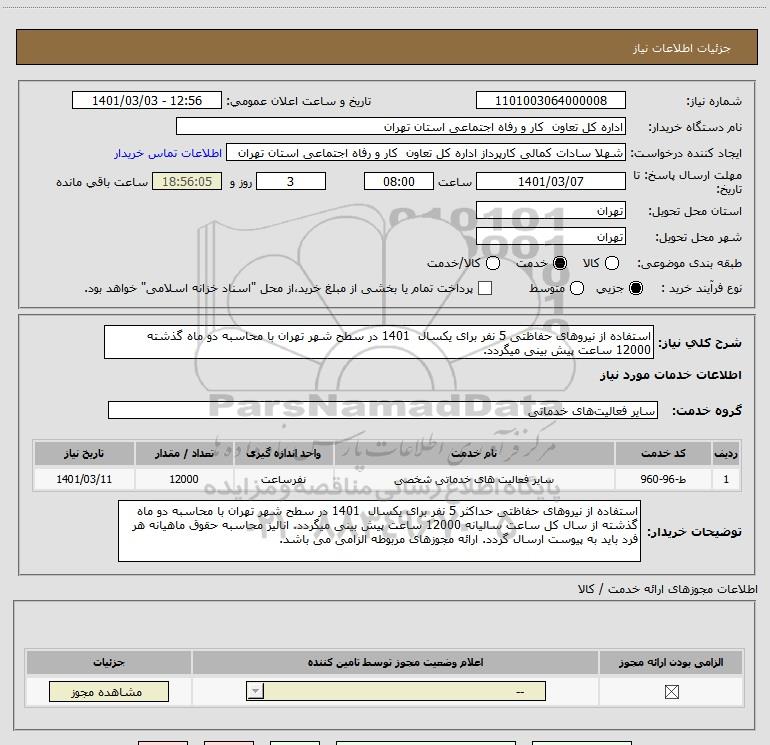Click the countdown timer 18:56:05
The height and width of the screenshot is (745, 770).
point(187,182)
